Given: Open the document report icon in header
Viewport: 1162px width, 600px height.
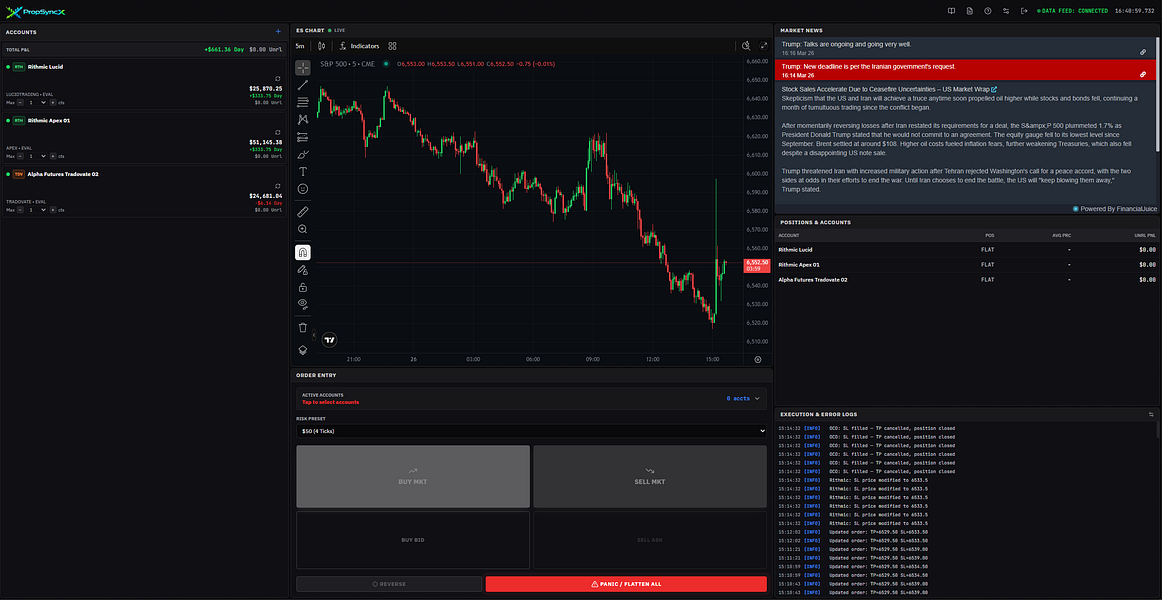Looking at the screenshot, I should pos(969,10).
